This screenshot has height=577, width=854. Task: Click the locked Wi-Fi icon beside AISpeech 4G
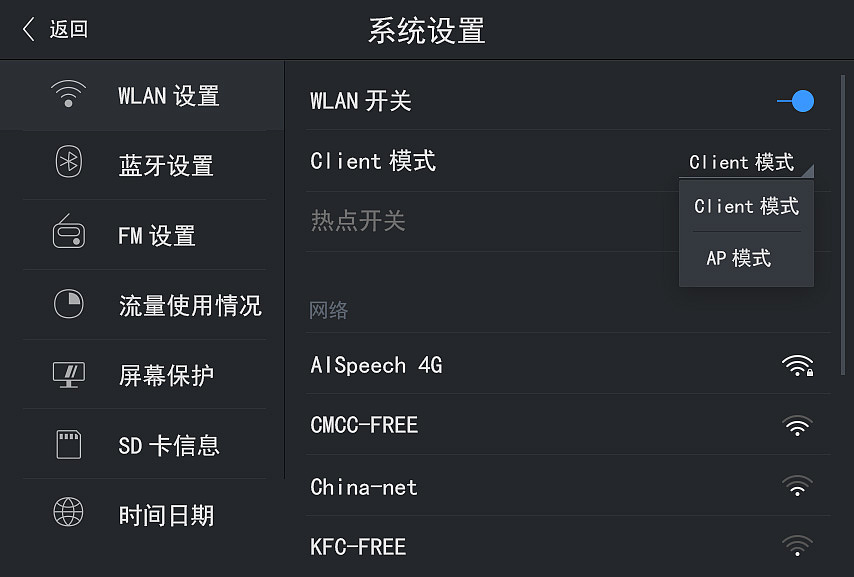797,365
